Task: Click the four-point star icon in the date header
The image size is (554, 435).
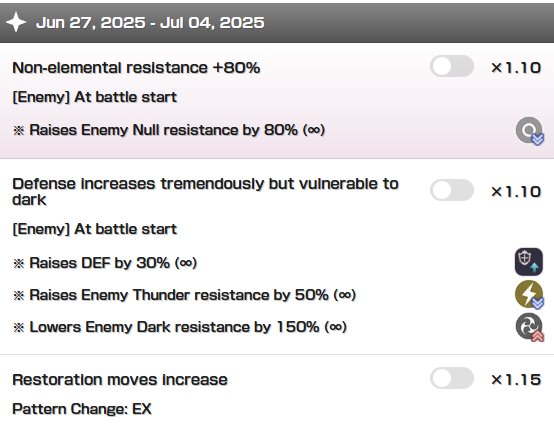Action: [16, 22]
